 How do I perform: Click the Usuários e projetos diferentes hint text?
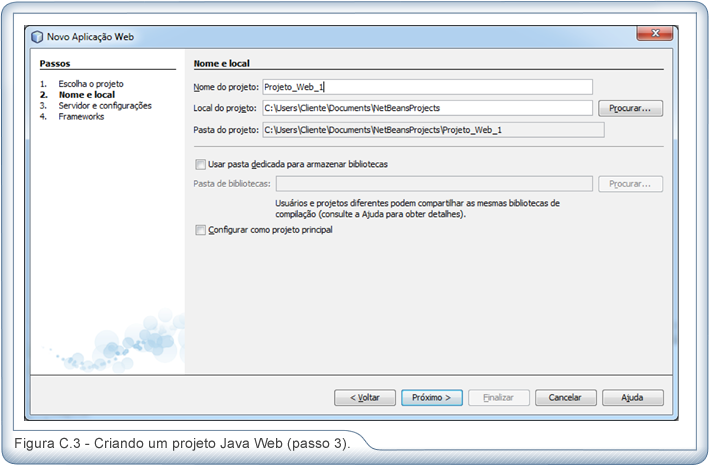[417, 209]
